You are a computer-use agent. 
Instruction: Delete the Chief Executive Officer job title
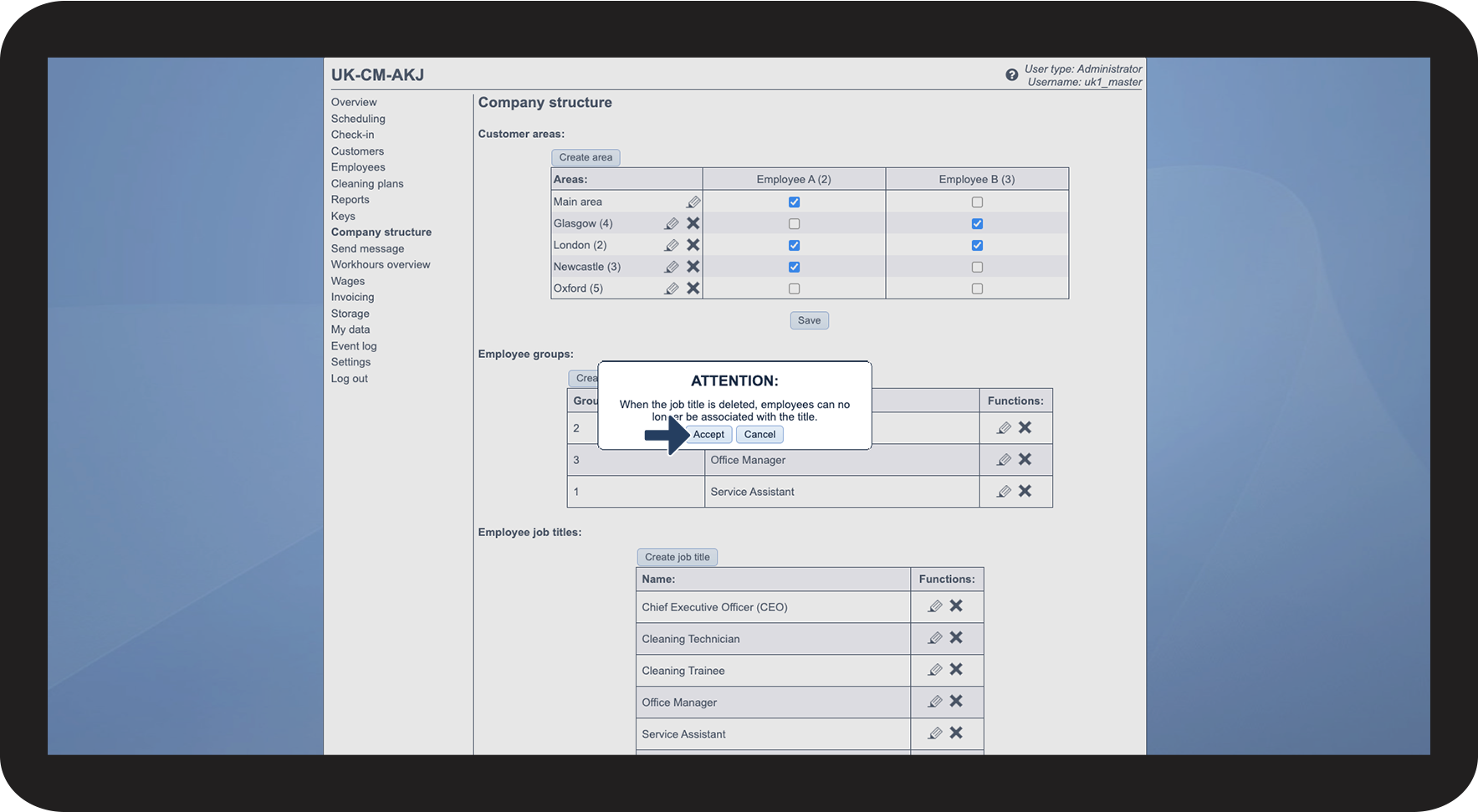[956, 605]
